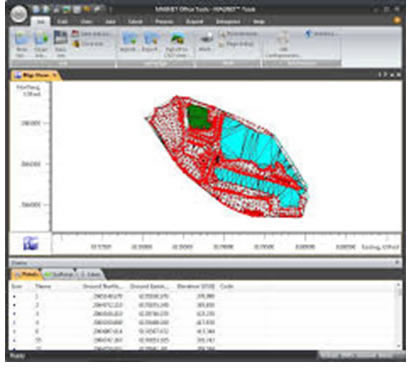
Task: Switch to the Edit ribbon tab
Action: click(x=62, y=22)
